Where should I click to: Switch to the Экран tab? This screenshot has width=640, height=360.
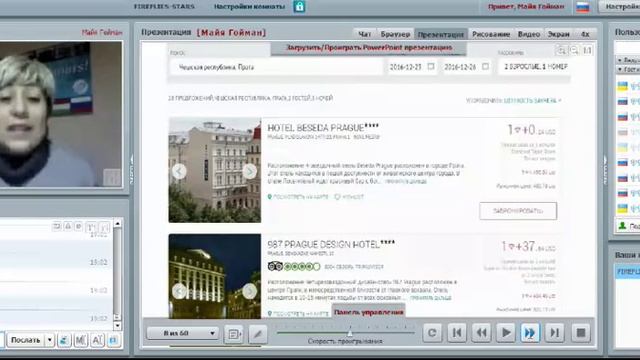pyautogui.click(x=558, y=34)
